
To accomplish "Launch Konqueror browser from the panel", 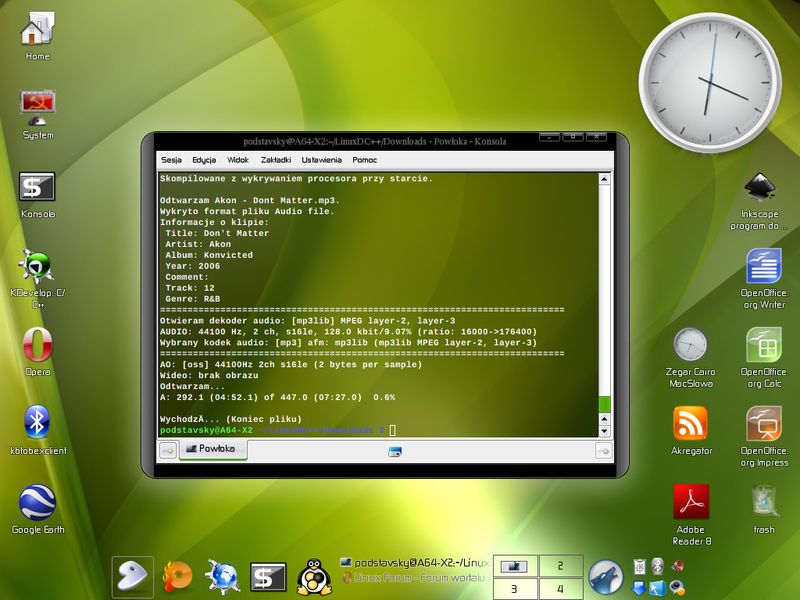I will (x=222, y=578).
